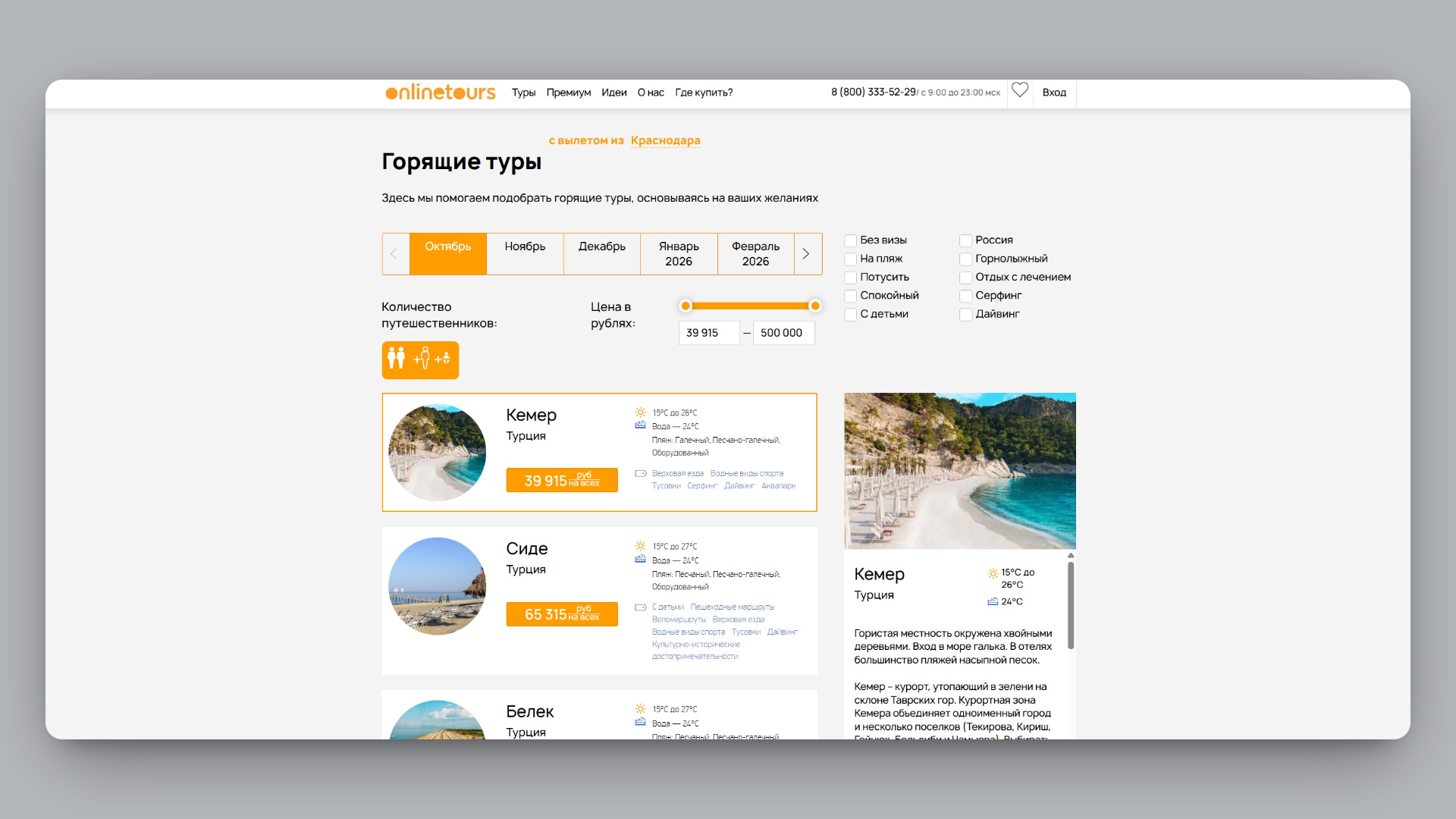Click the Дайвинг activity link on Сиде card

tap(782, 632)
